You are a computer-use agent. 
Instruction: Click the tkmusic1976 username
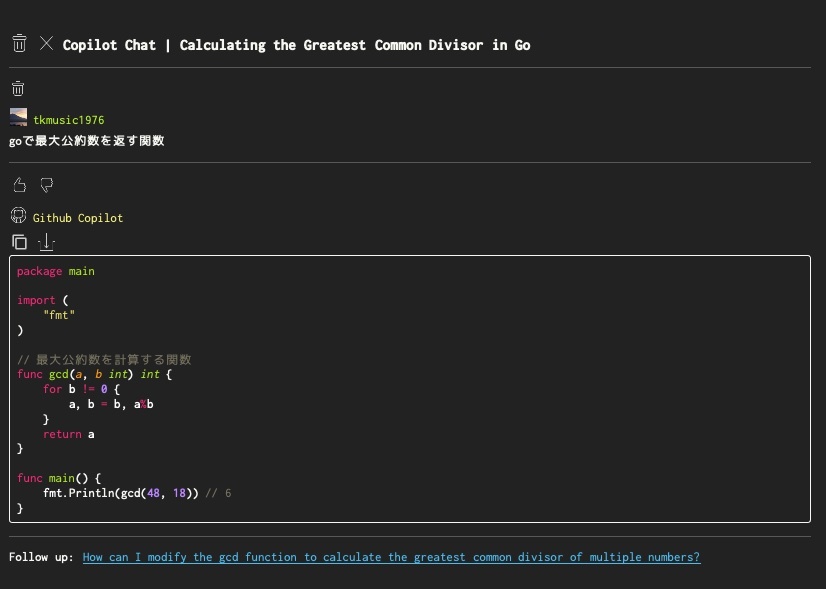(68, 120)
